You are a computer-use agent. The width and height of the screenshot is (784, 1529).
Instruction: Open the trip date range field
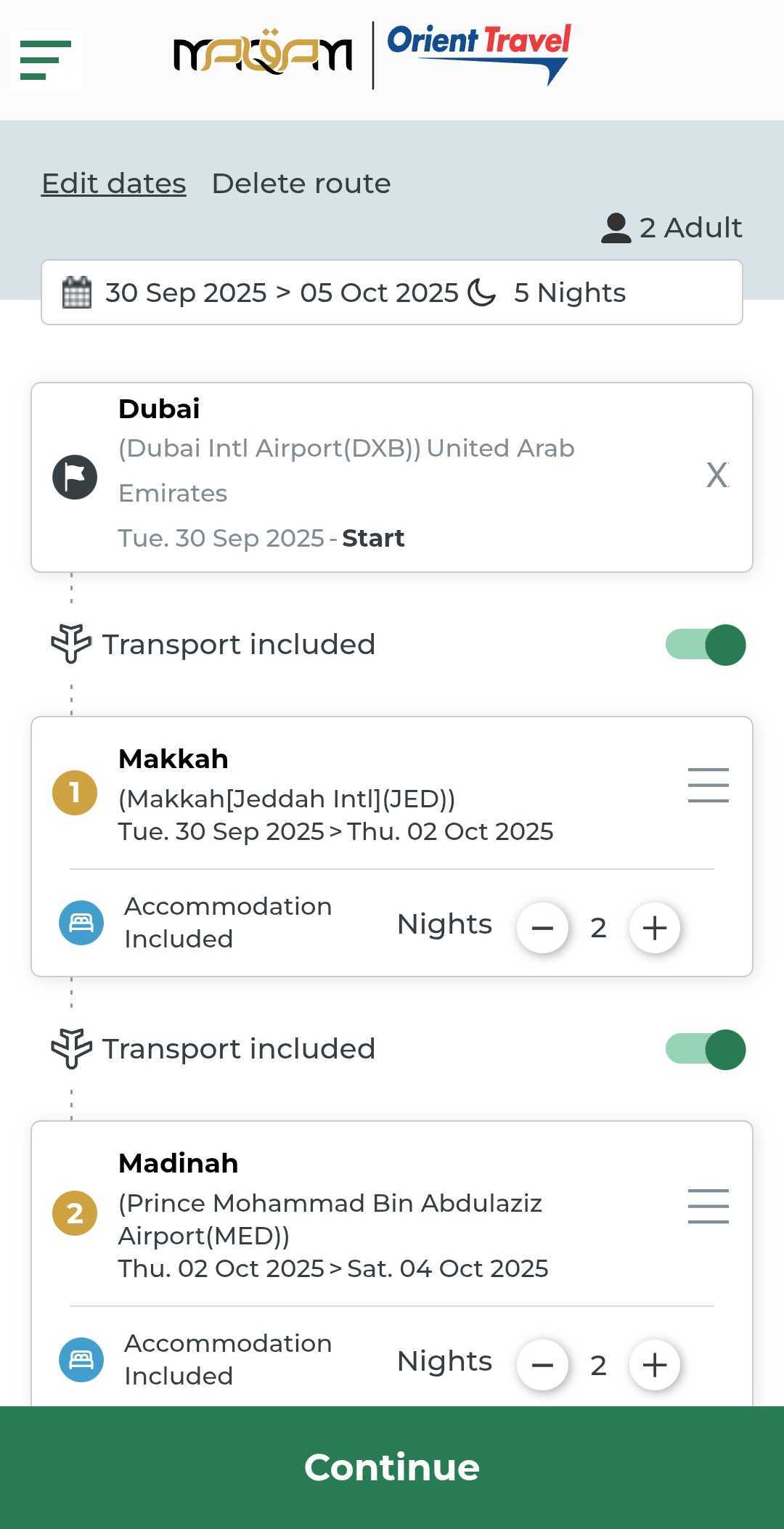click(392, 293)
